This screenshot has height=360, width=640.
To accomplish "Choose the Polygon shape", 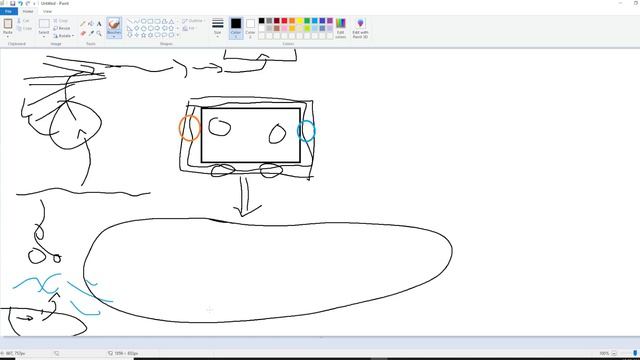I will point(164,21).
